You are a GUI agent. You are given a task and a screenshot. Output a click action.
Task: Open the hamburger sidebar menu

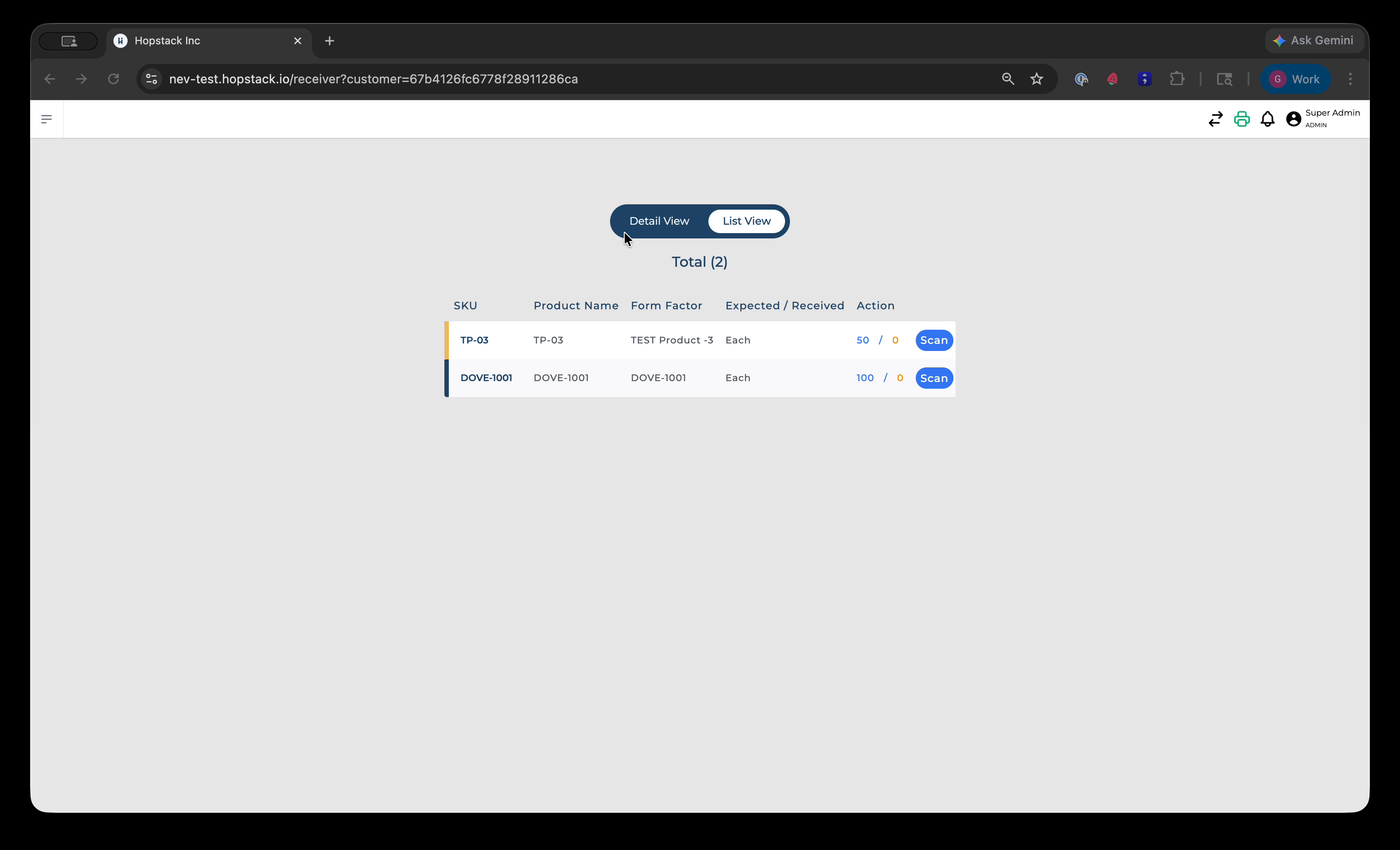pyautogui.click(x=47, y=119)
